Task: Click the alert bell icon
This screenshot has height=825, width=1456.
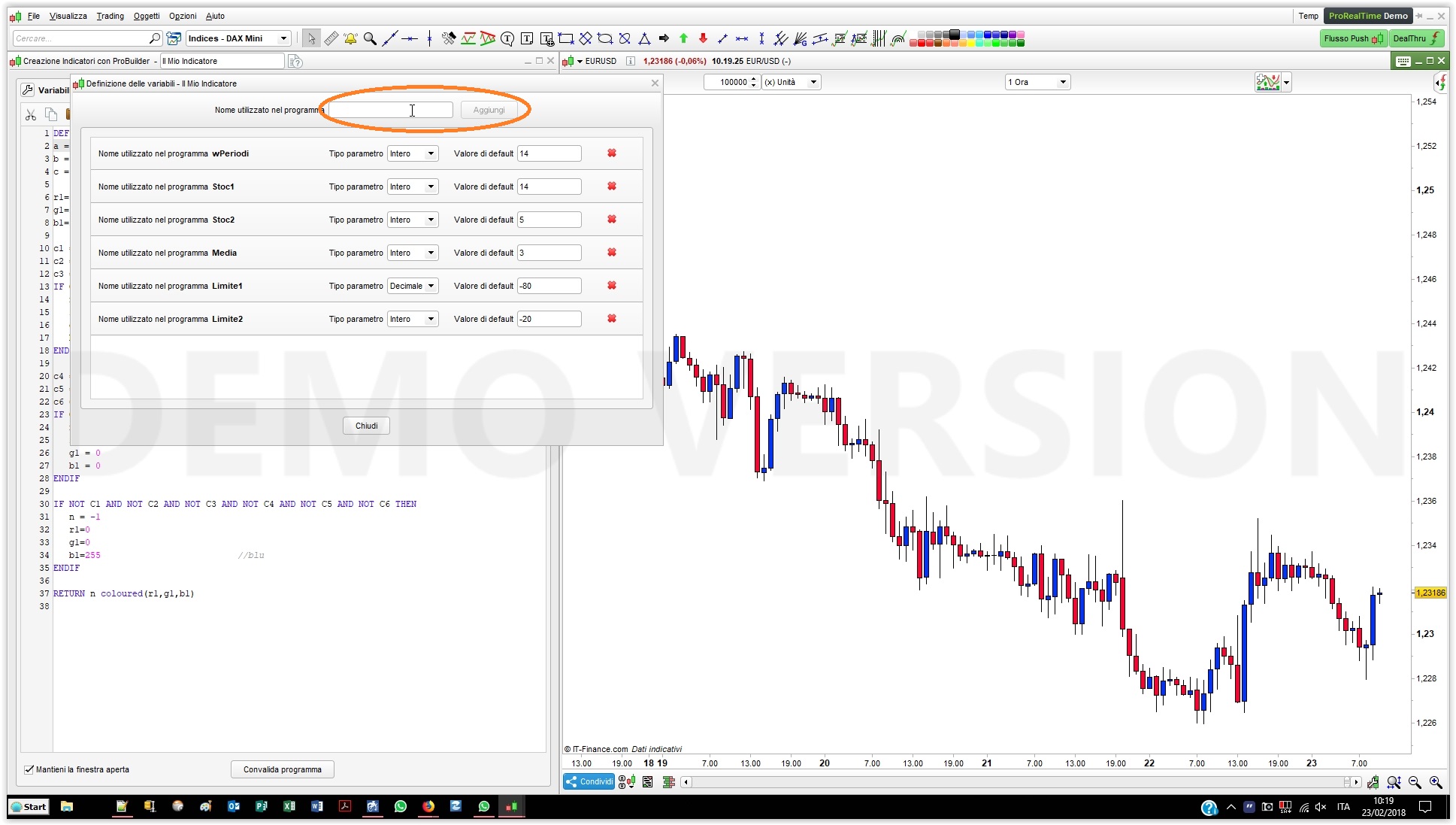Action: coord(350,38)
